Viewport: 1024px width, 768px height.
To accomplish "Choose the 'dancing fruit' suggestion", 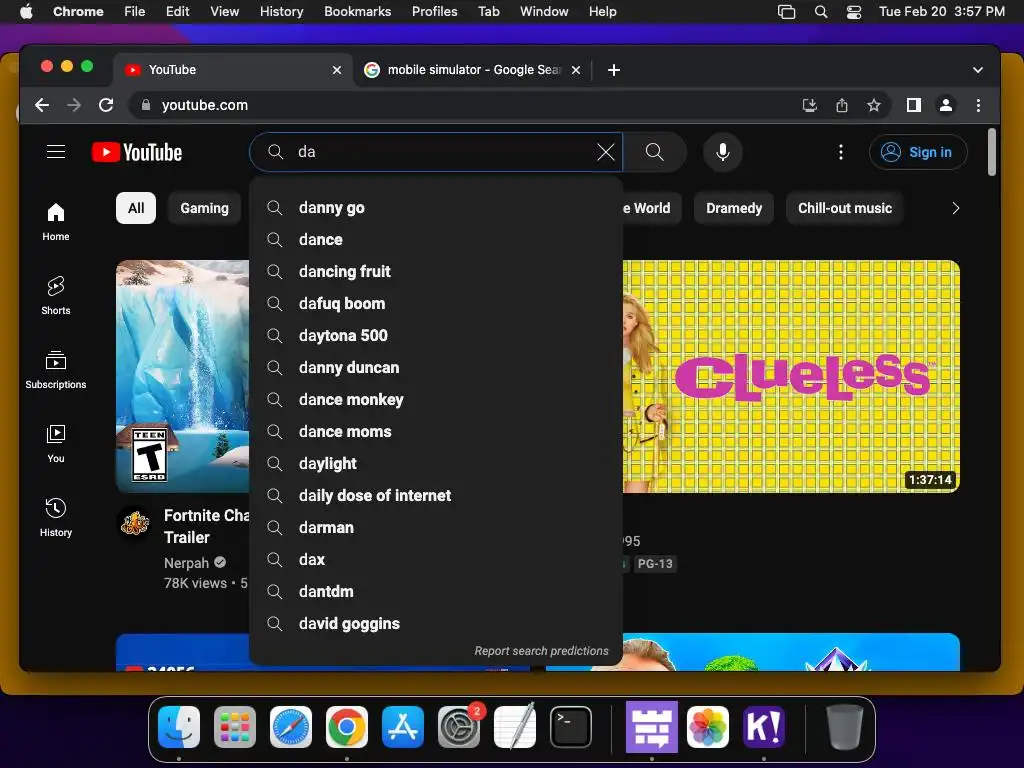I will (x=436, y=272).
